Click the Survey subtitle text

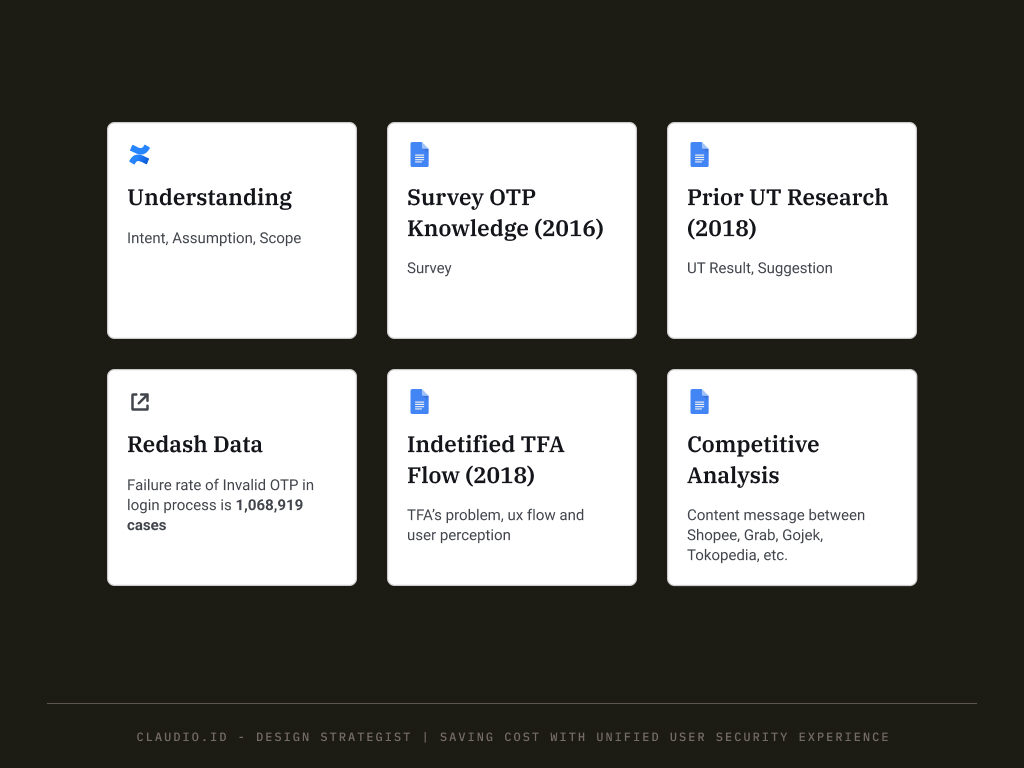click(429, 268)
